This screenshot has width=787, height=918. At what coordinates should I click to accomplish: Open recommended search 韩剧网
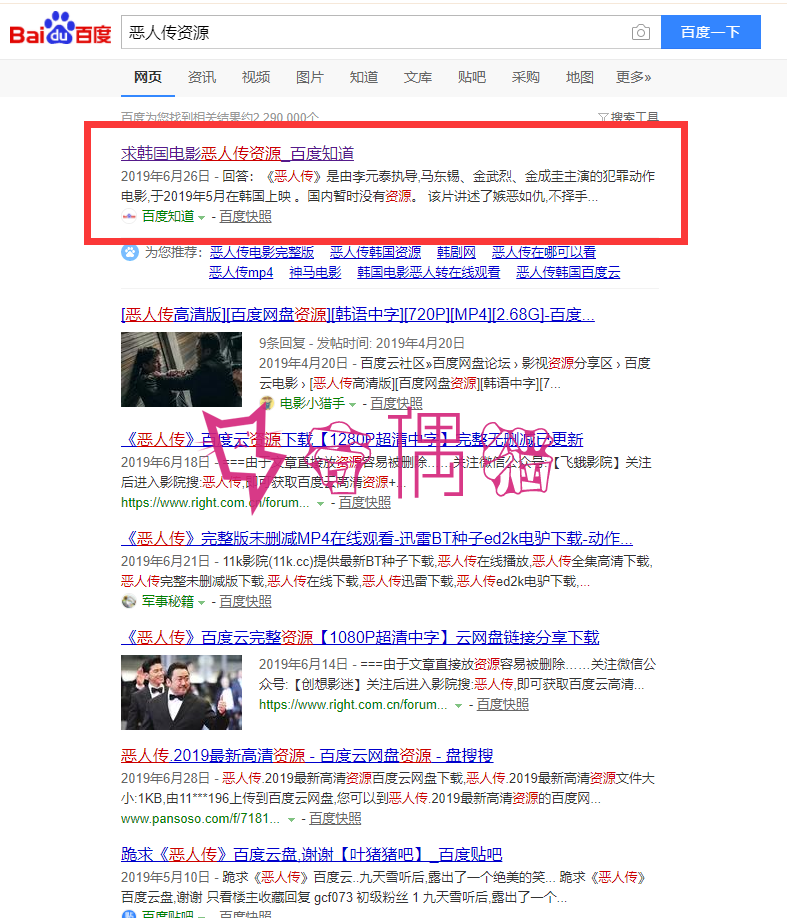[456, 252]
